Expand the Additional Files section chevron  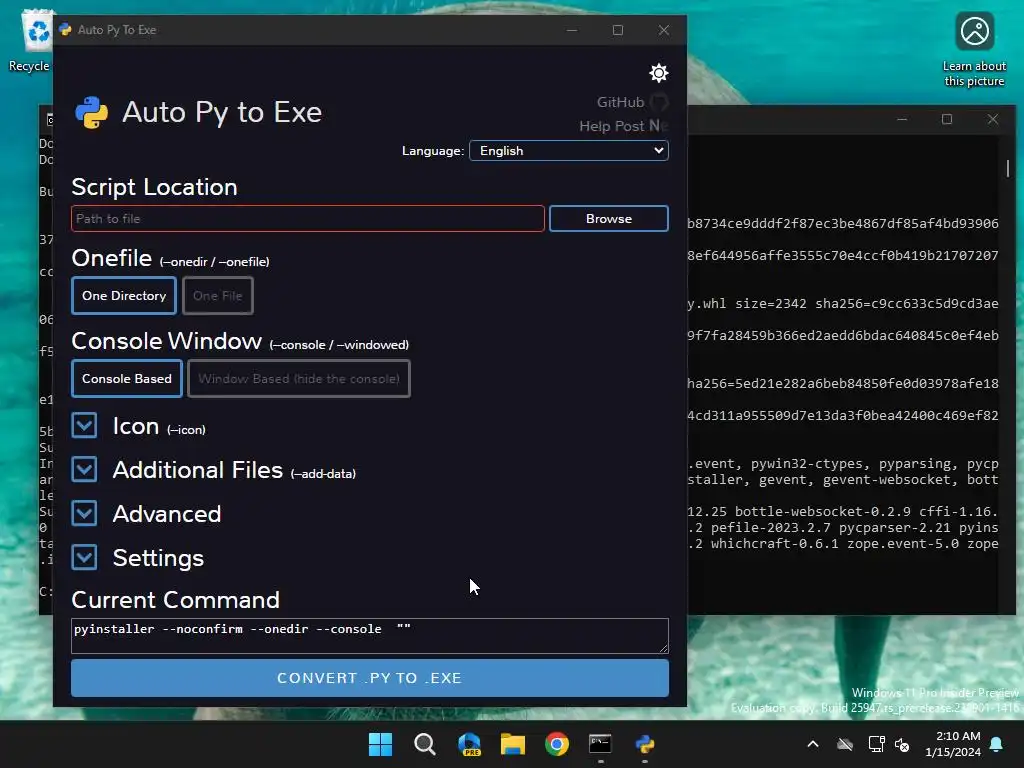pyautogui.click(x=84, y=470)
